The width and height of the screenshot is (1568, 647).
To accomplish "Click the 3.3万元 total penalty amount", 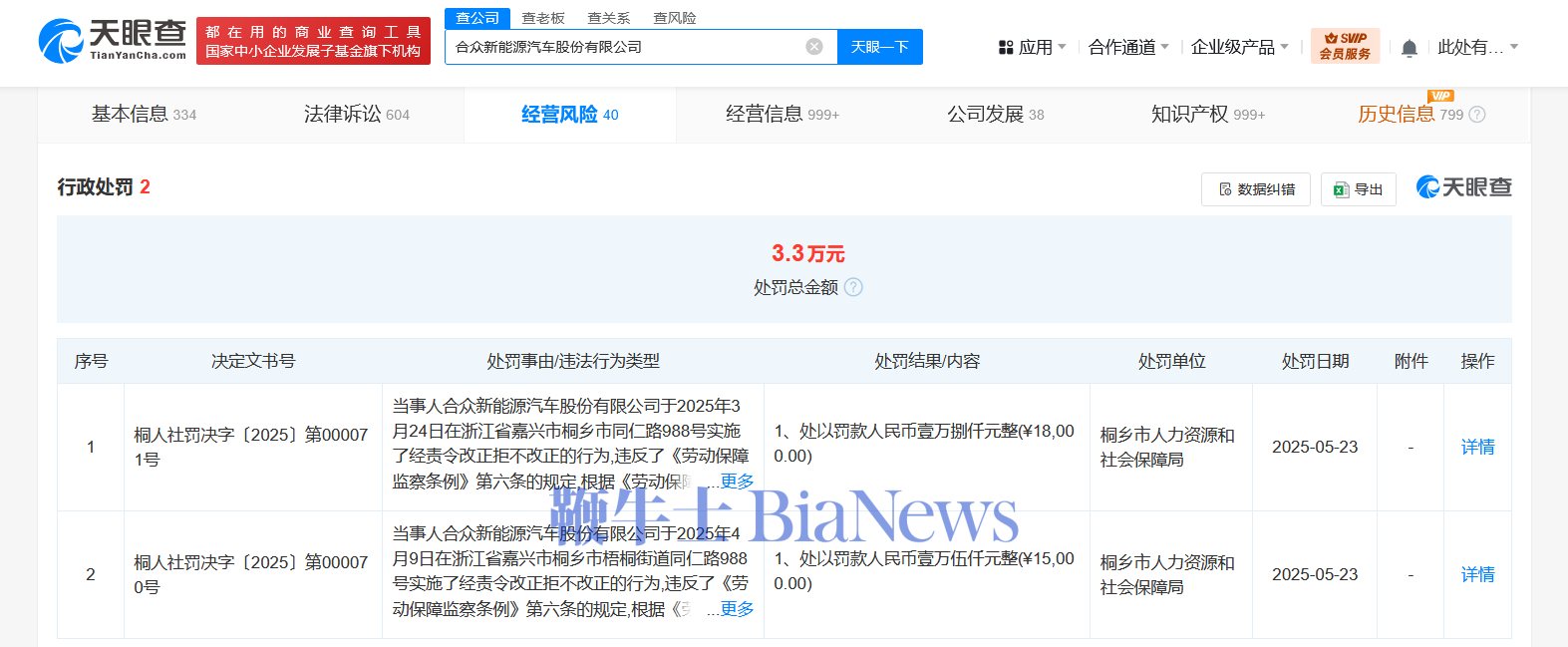I will (808, 253).
